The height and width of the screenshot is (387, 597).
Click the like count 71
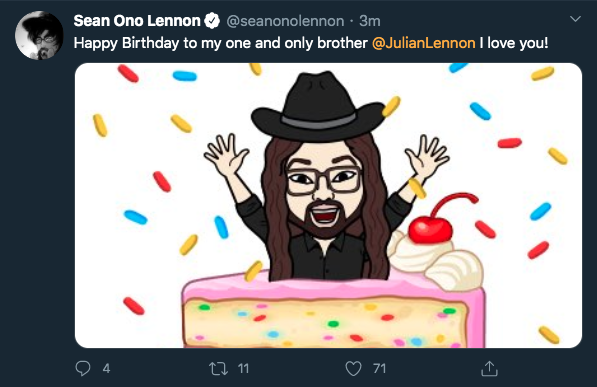[379, 368]
